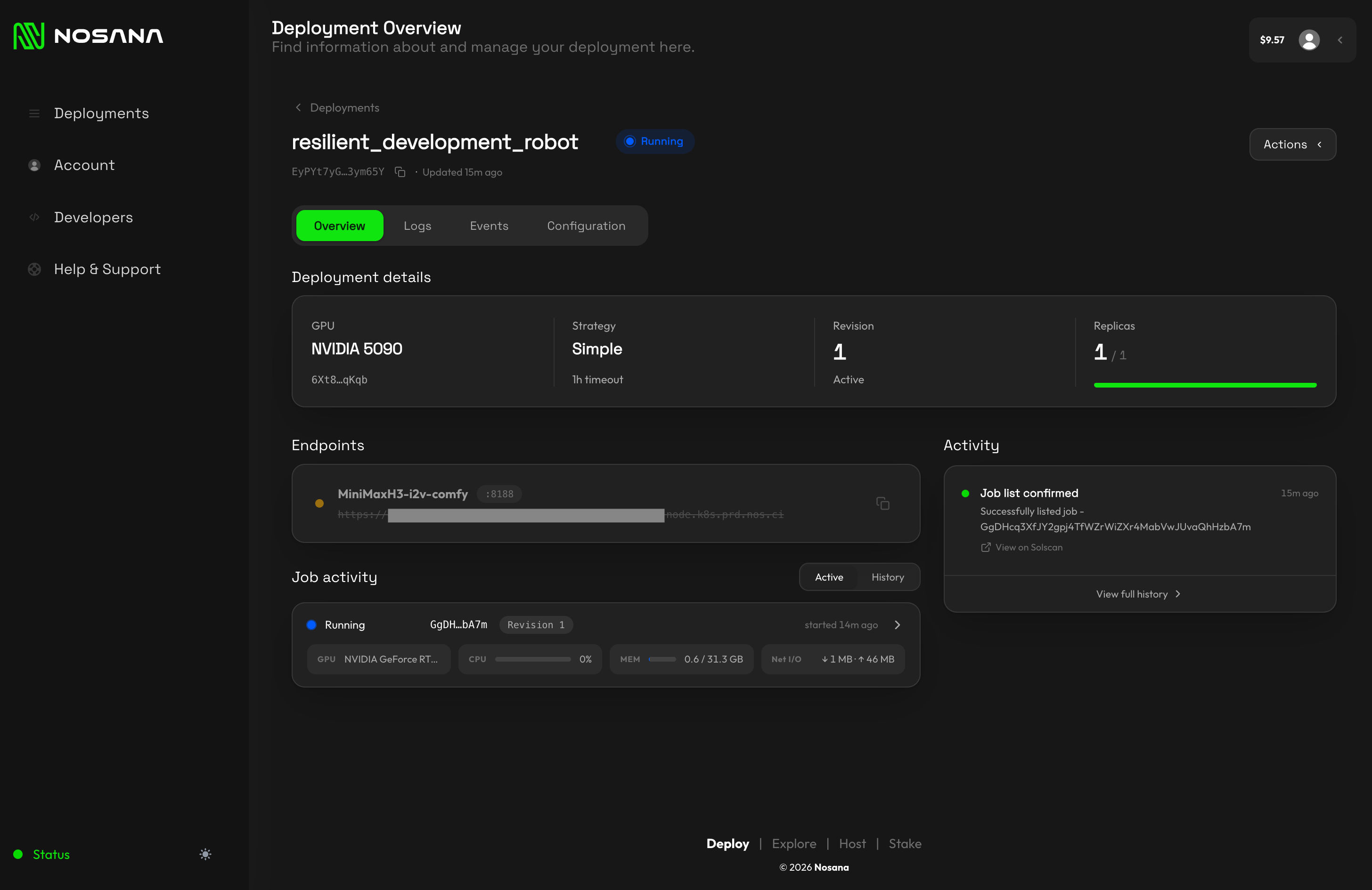Click the job hash GgDHcq3XfJY2gpj4... text
Image resolution: width=1372 pixels, height=890 pixels.
[x=1115, y=526]
